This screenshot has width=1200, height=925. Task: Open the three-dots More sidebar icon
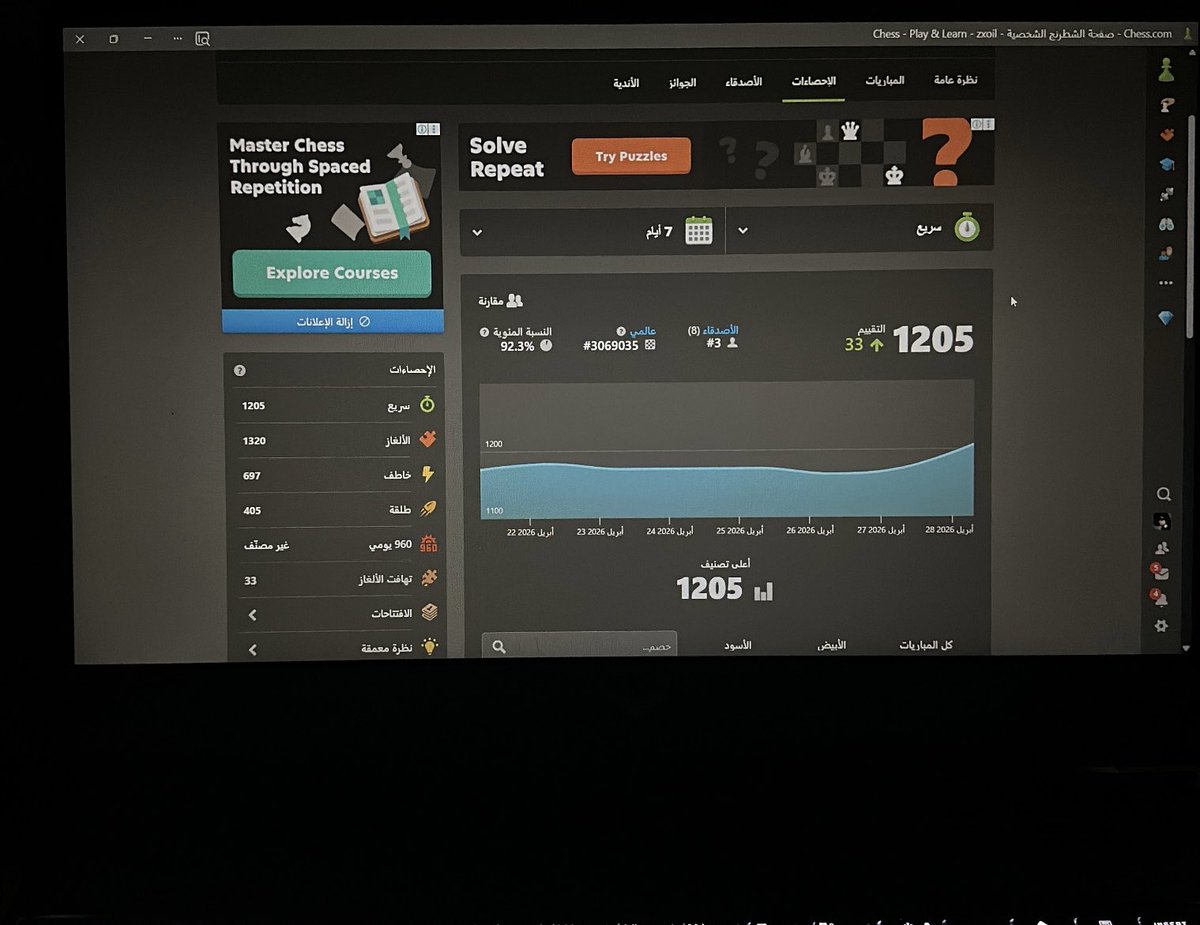pos(1165,283)
